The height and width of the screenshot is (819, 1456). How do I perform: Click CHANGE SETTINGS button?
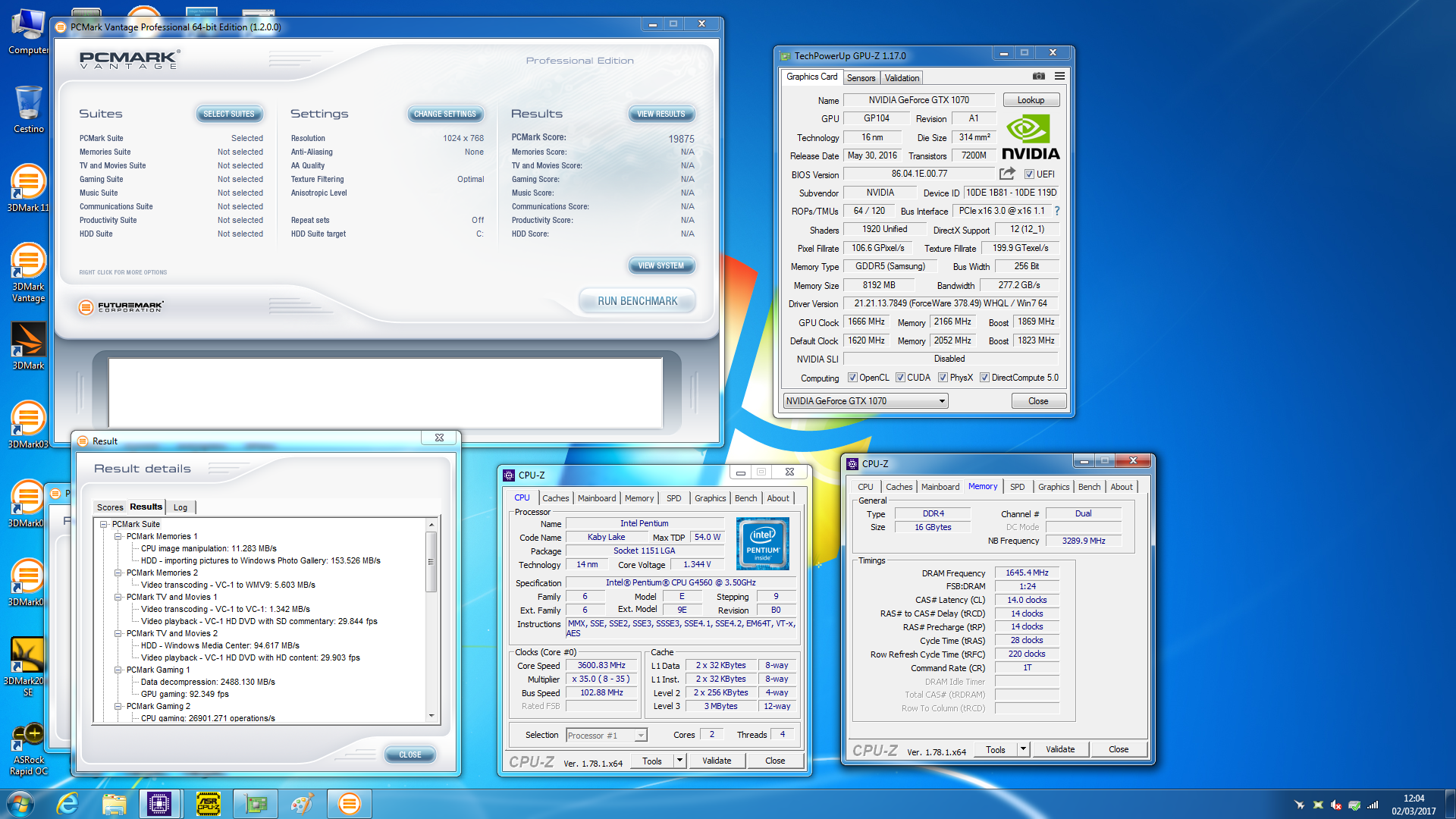pos(445,114)
